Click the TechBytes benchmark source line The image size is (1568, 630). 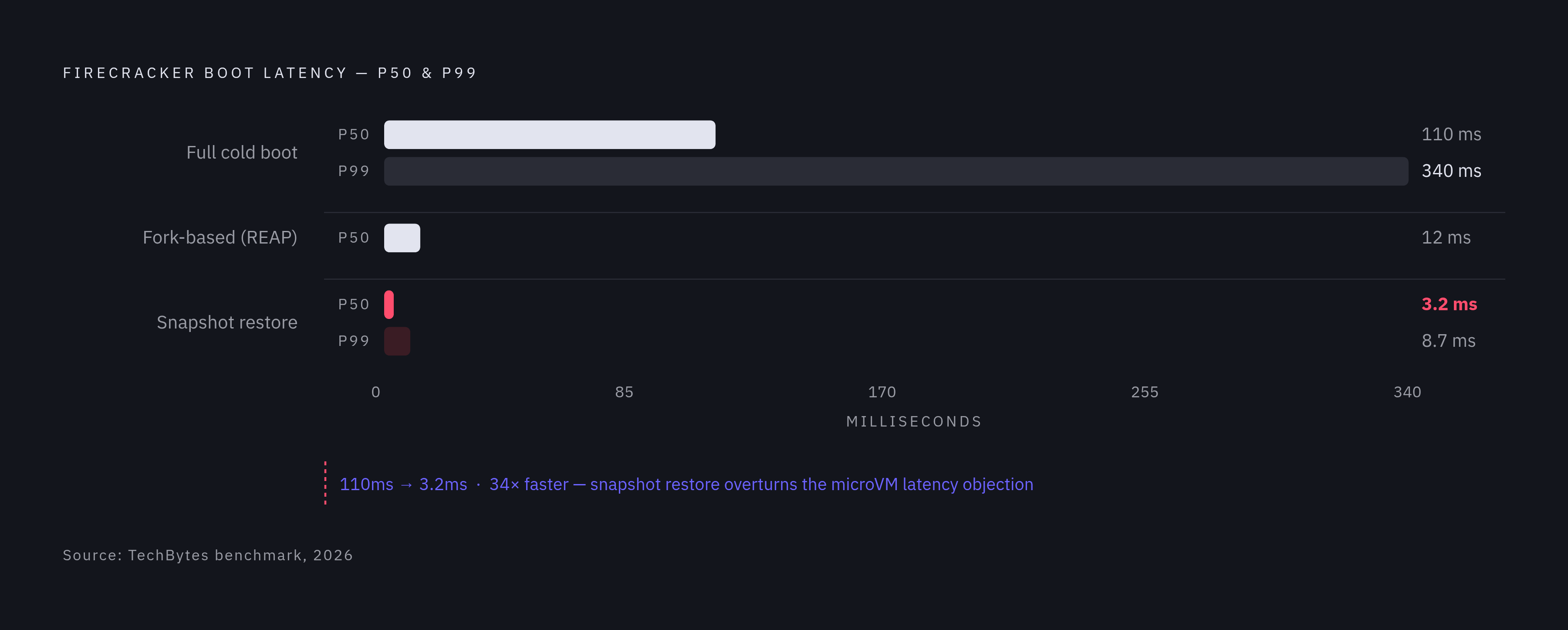[x=208, y=556]
